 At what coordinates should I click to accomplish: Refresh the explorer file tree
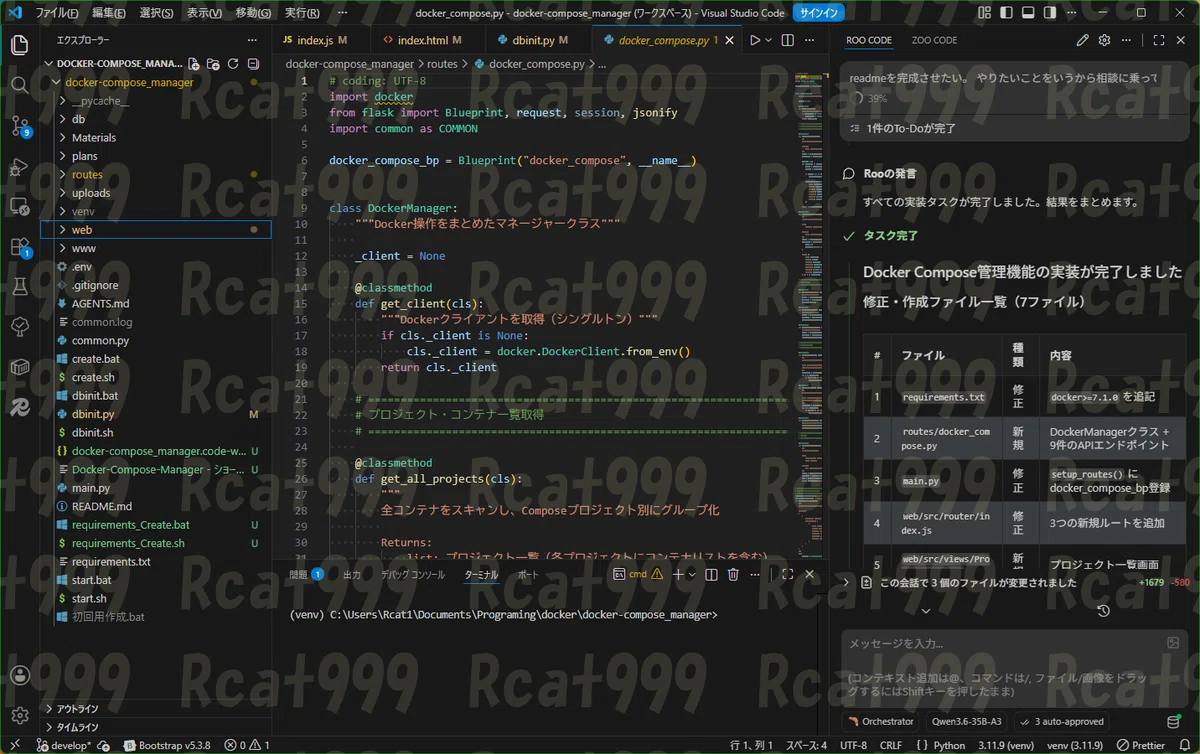232,63
